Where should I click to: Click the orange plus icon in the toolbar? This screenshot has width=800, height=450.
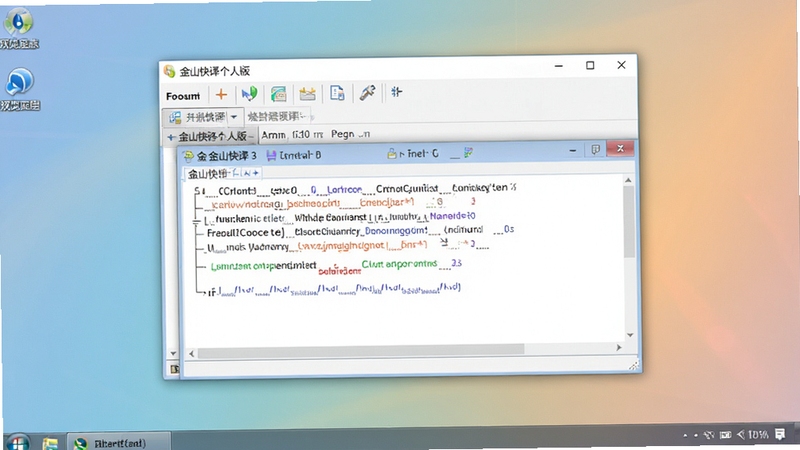tap(221, 94)
